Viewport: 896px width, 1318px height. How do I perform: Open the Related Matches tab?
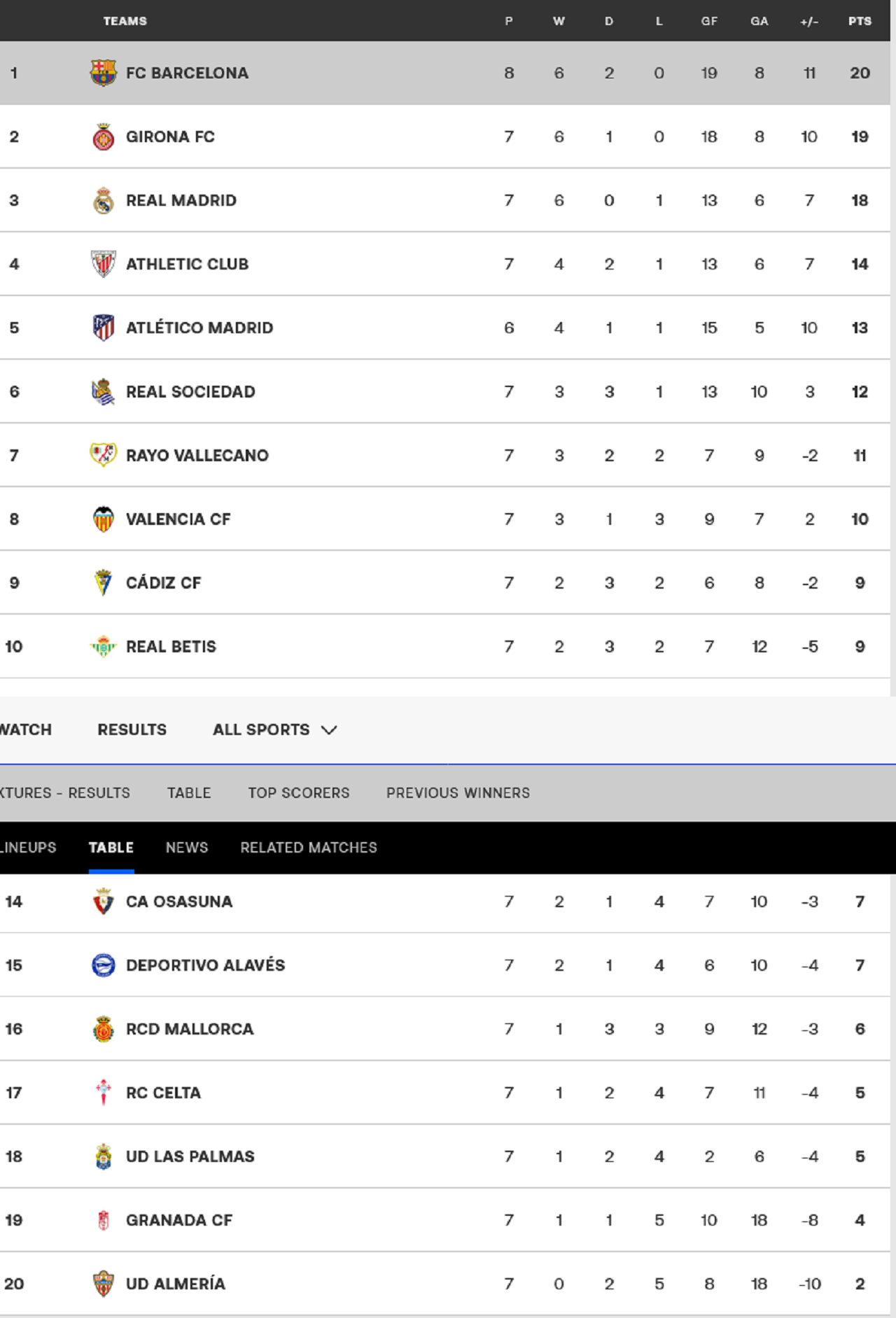(x=309, y=848)
